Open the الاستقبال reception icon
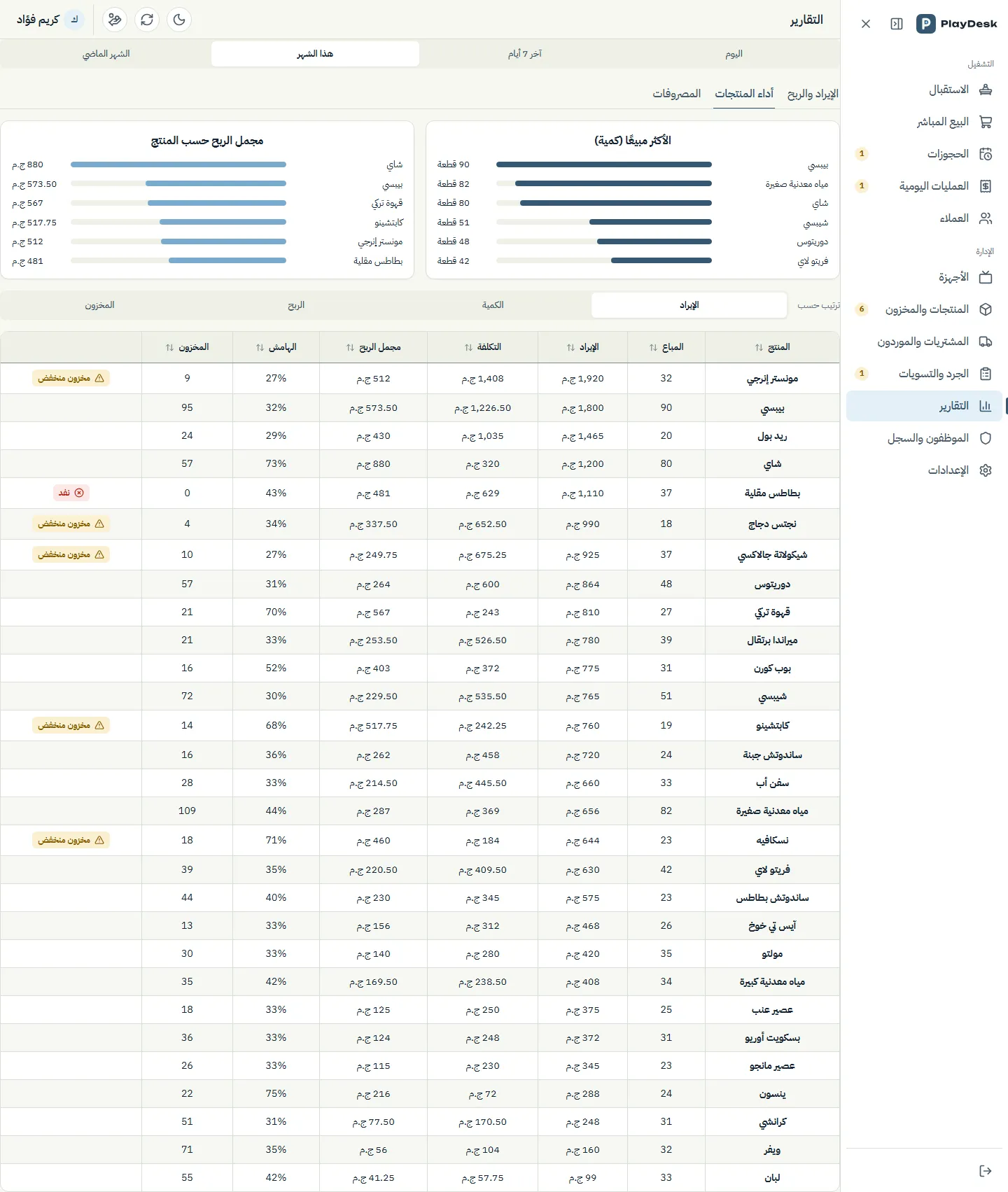Image resolution: width=1008 pixels, height=1192 pixels. 986,90
